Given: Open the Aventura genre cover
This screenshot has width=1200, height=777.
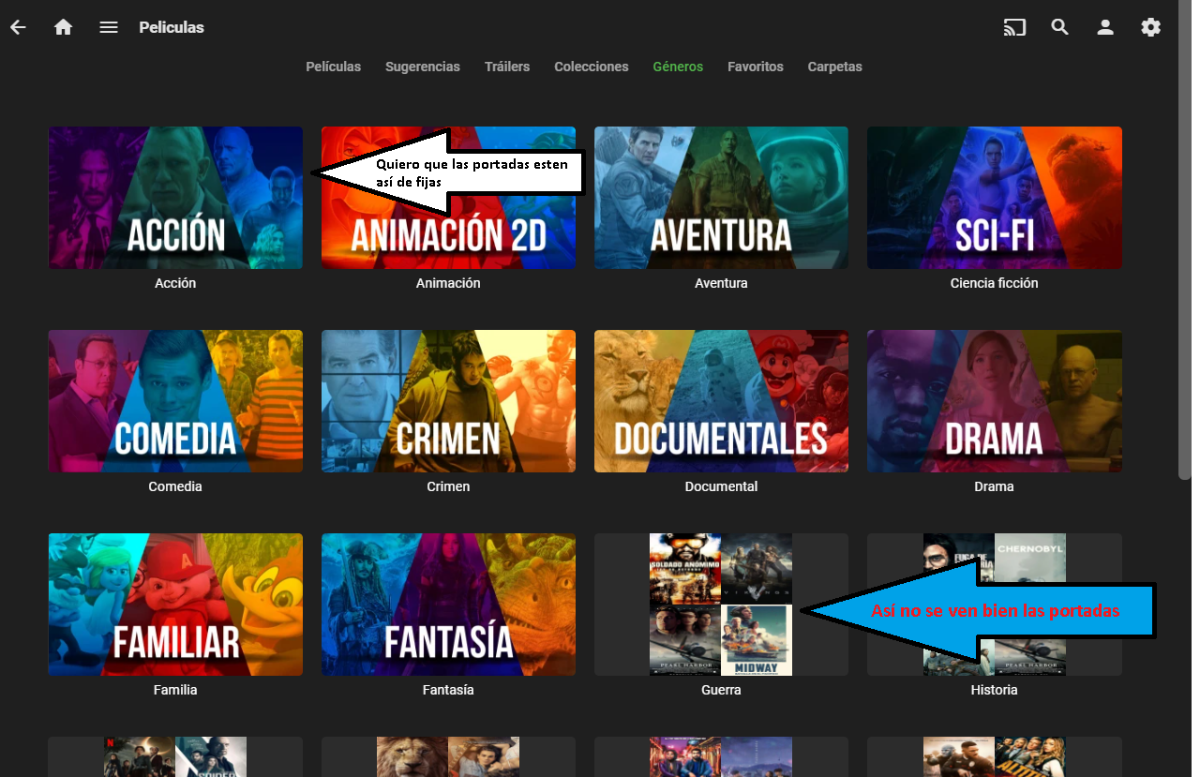Looking at the screenshot, I should [721, 198].
